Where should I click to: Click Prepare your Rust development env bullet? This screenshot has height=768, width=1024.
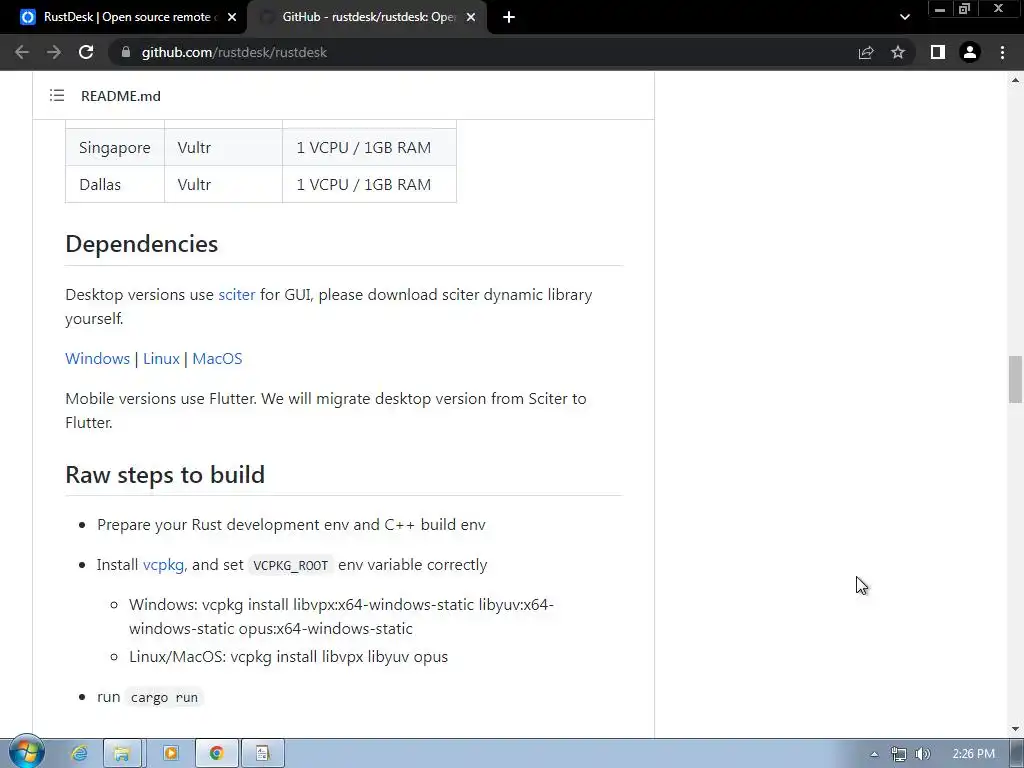291,525
